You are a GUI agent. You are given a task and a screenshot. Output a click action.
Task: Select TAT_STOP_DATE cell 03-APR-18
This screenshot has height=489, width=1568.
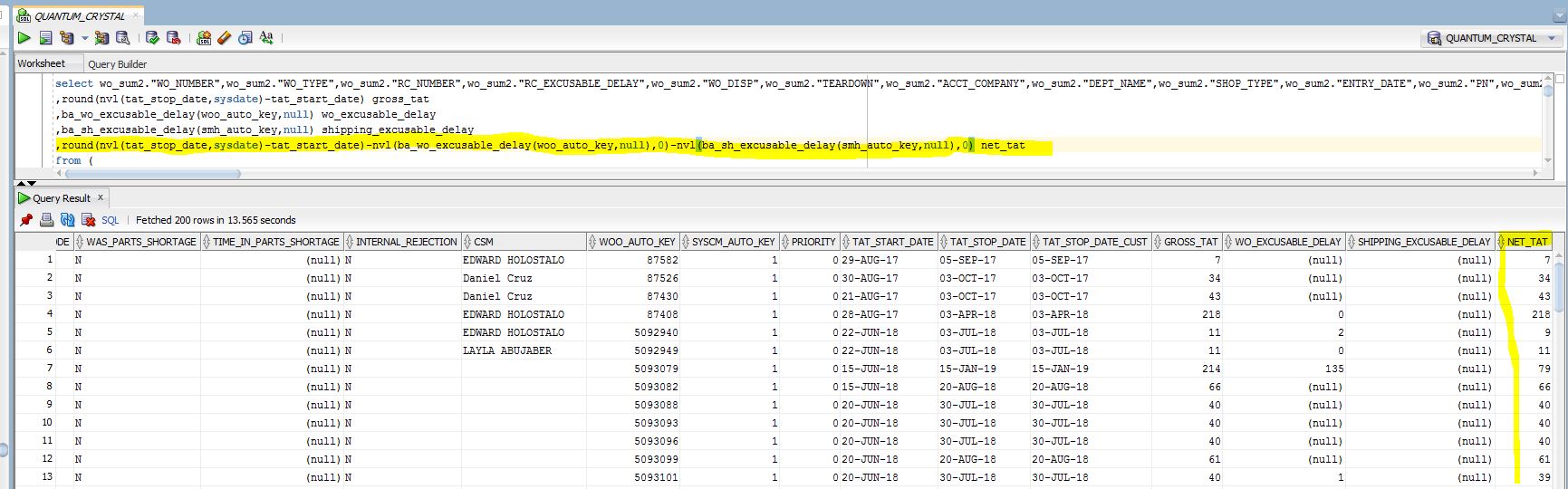coord(984,314)
